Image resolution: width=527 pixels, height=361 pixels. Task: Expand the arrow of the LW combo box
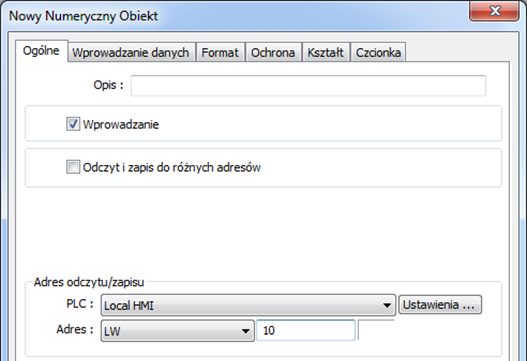pyautogui.click(x=246, y=331)
